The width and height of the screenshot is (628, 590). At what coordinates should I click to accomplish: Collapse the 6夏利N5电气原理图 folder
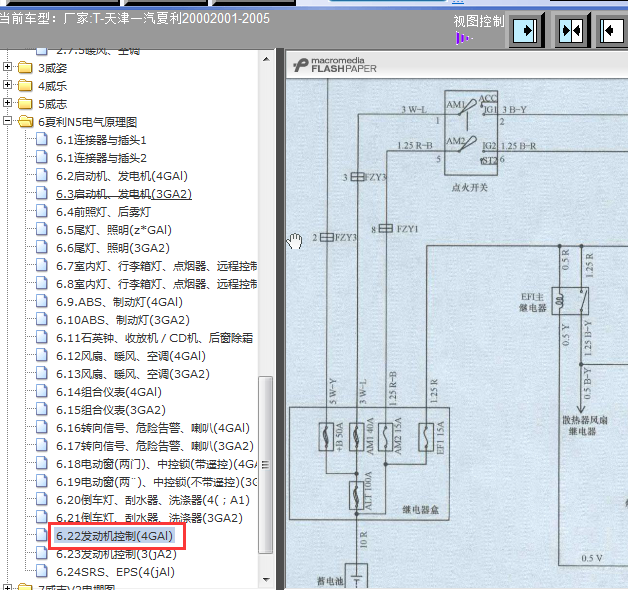7,121
